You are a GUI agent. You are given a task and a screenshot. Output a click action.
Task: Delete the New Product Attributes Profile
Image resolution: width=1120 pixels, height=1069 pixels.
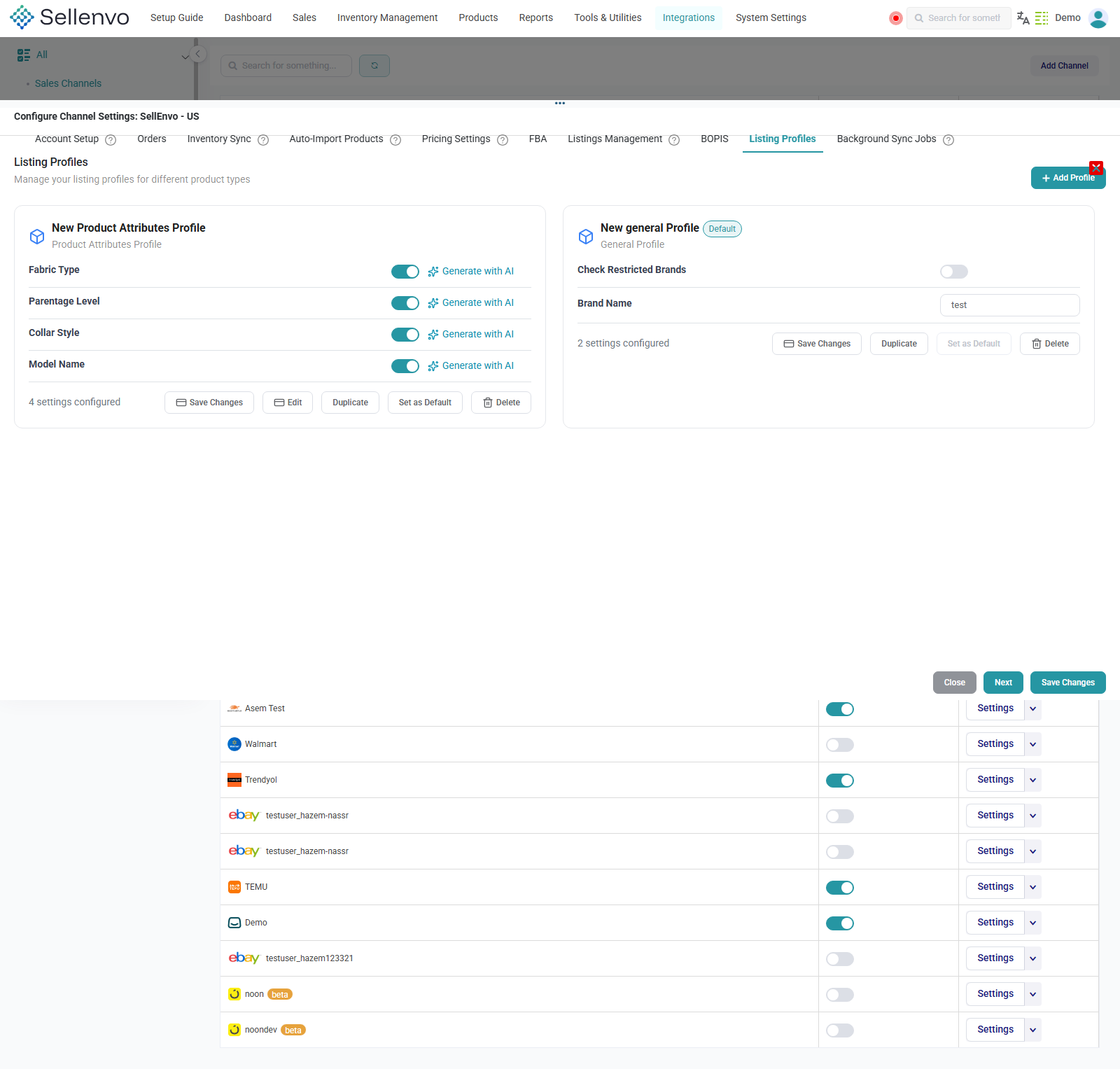tap(501, 403)
